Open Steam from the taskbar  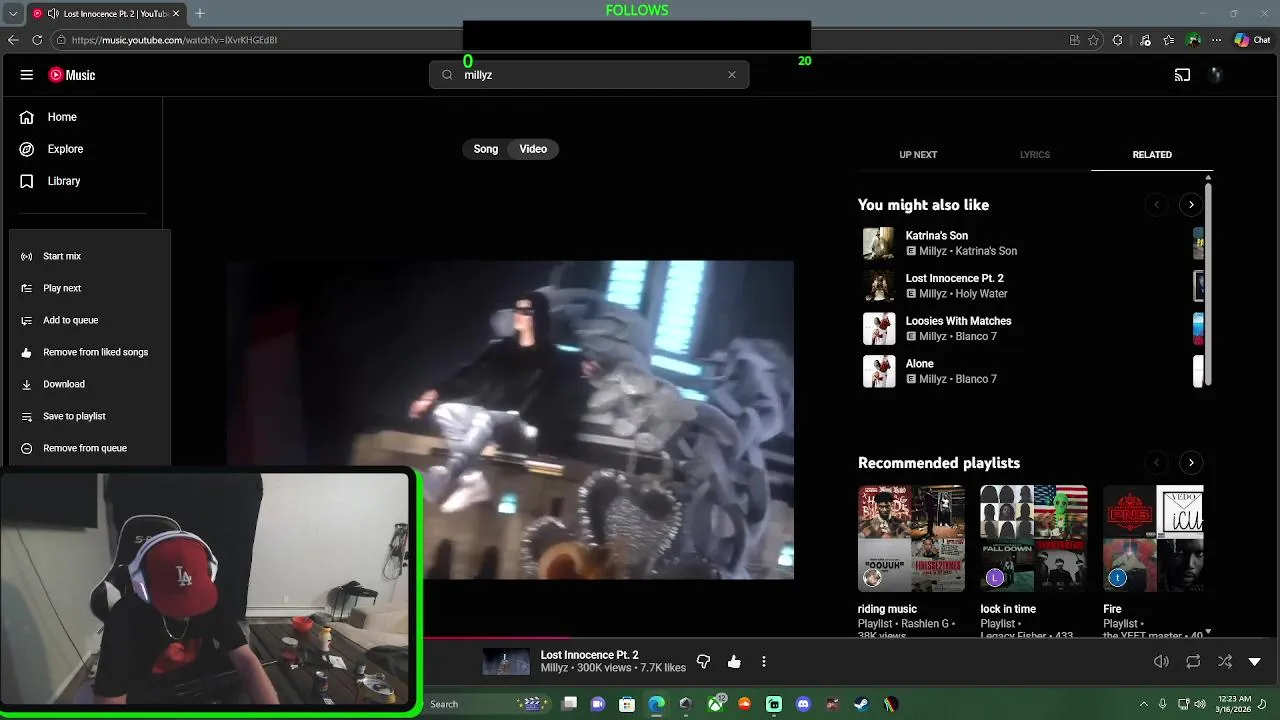pos(861,704)
